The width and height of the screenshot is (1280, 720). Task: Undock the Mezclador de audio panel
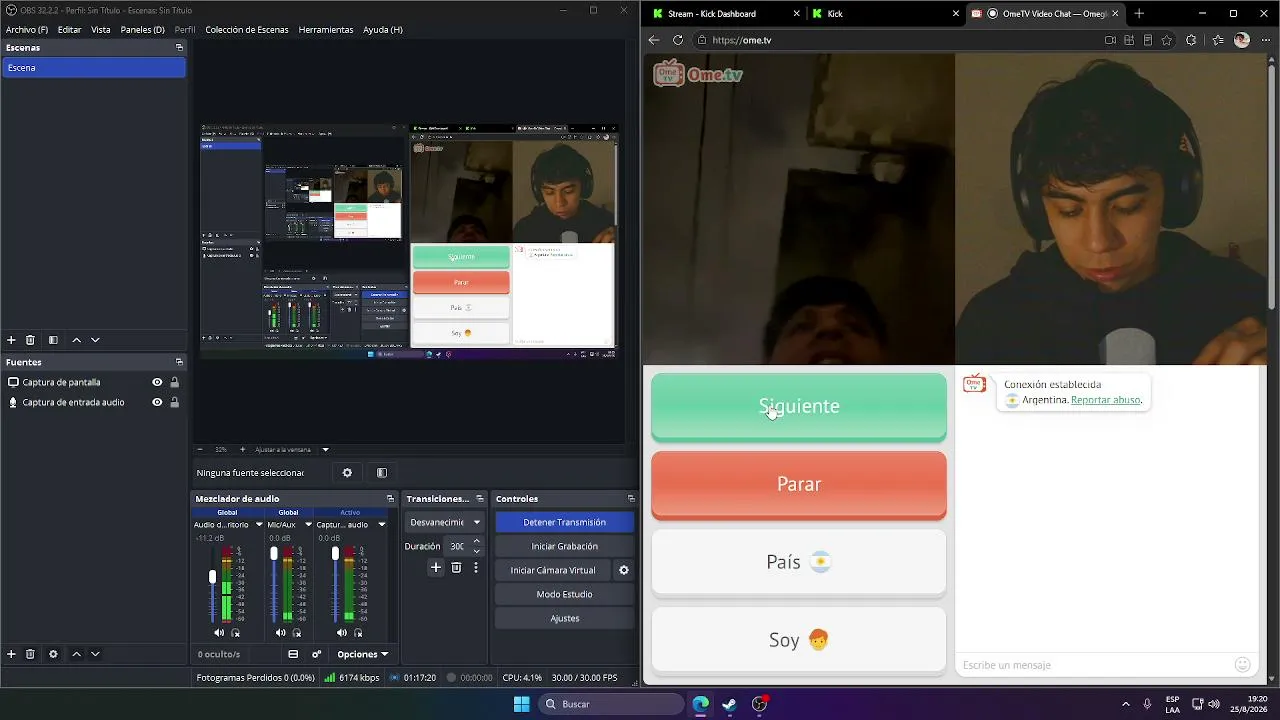click(390, 499)
